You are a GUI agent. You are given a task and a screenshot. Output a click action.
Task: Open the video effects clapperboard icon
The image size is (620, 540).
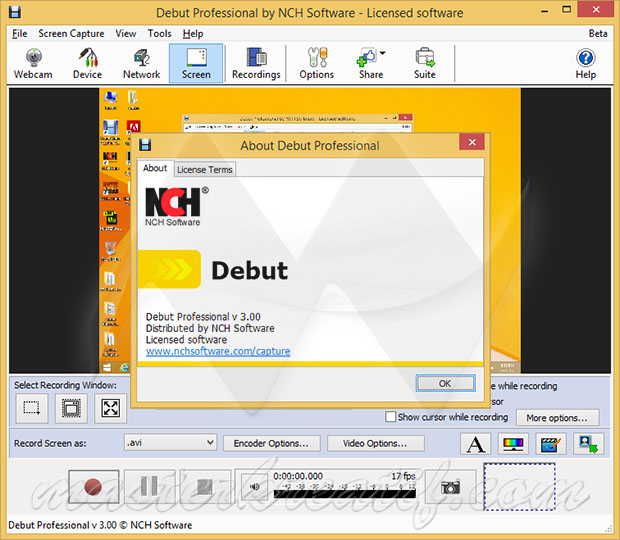point(550,444)
